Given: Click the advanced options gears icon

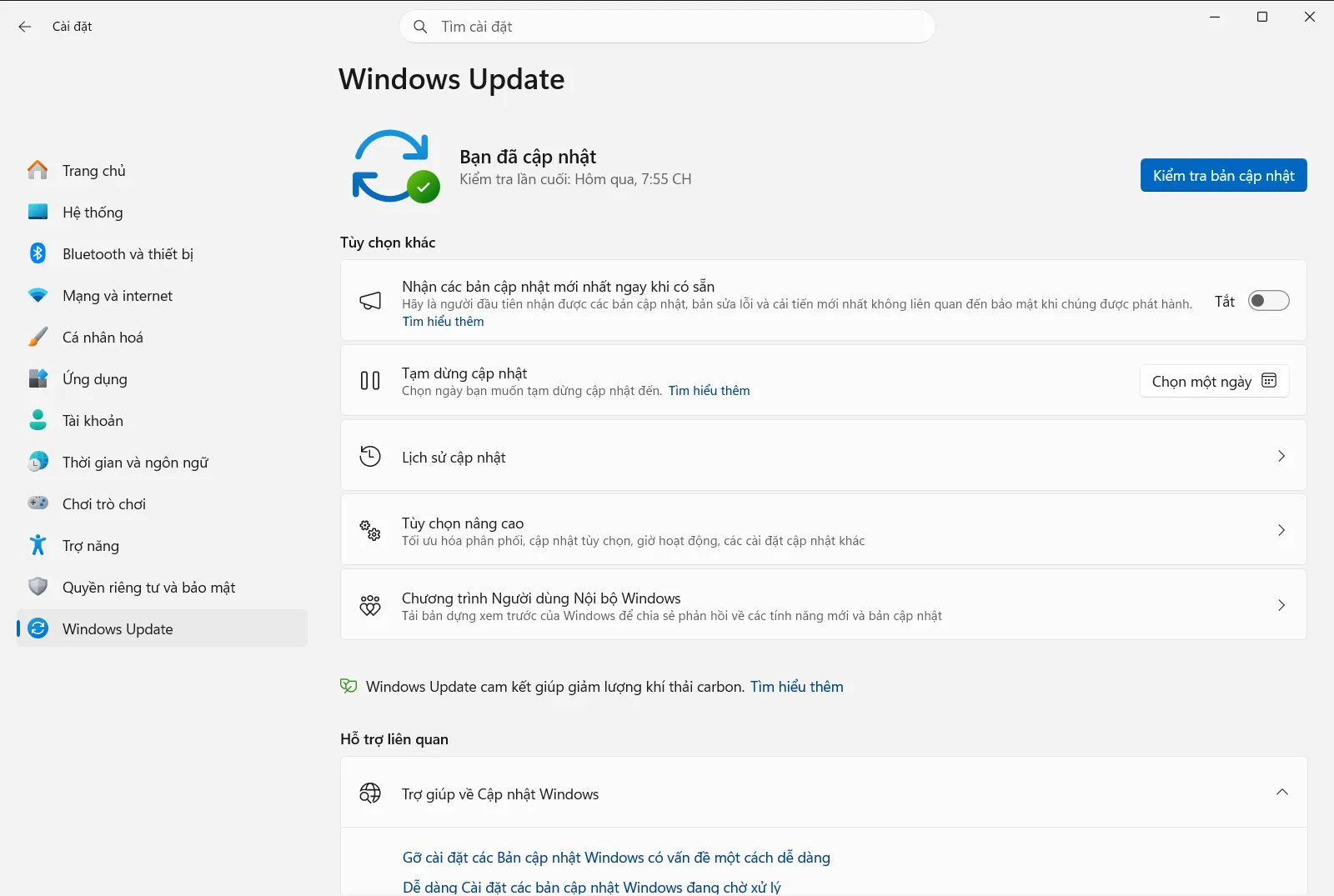Looking at the screenshot, I should pyautogui.click(x=370, y=530).
